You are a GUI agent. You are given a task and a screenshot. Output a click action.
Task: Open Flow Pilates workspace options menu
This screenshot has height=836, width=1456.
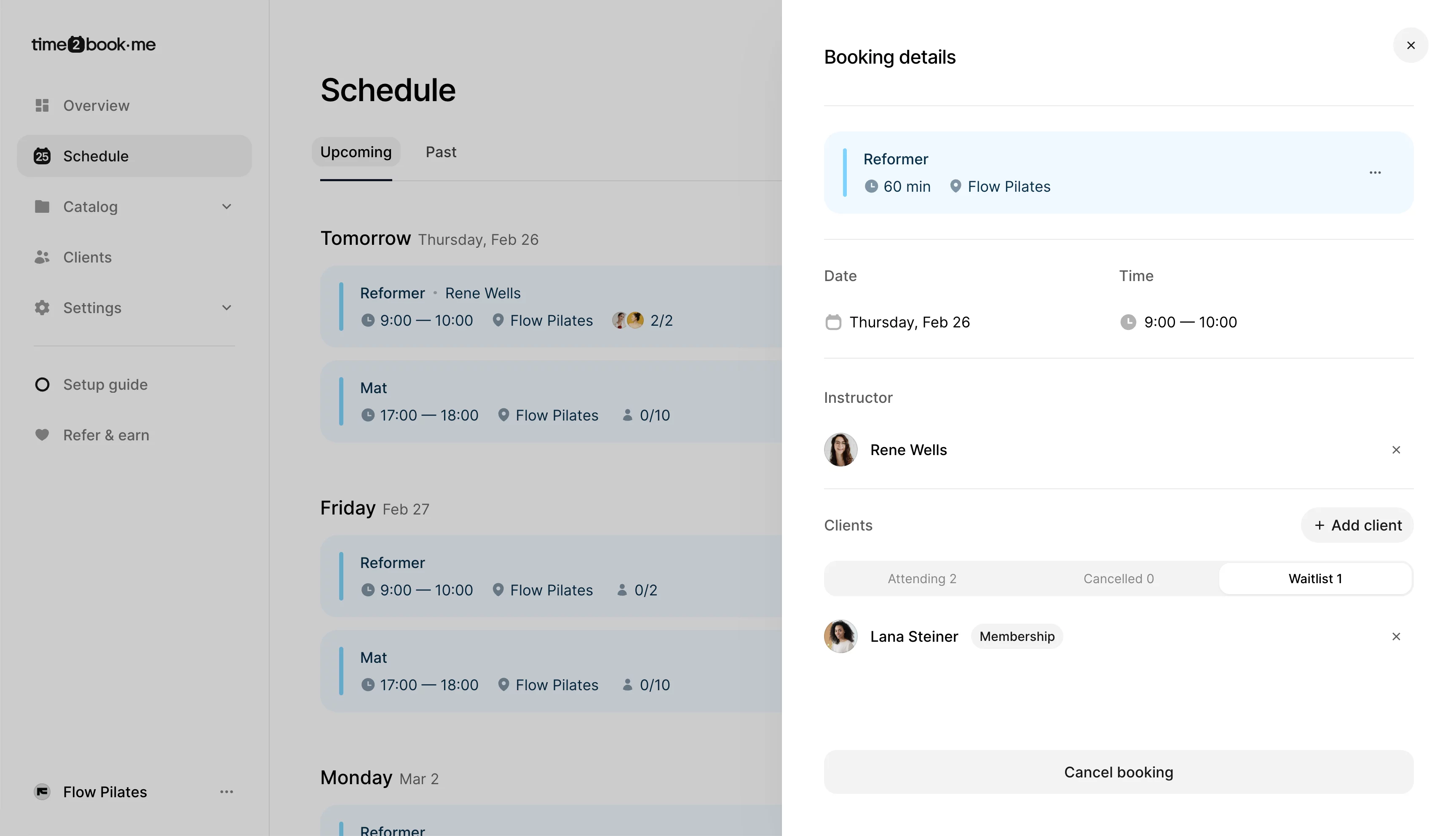pyautogui.click(x=227, y=792)
